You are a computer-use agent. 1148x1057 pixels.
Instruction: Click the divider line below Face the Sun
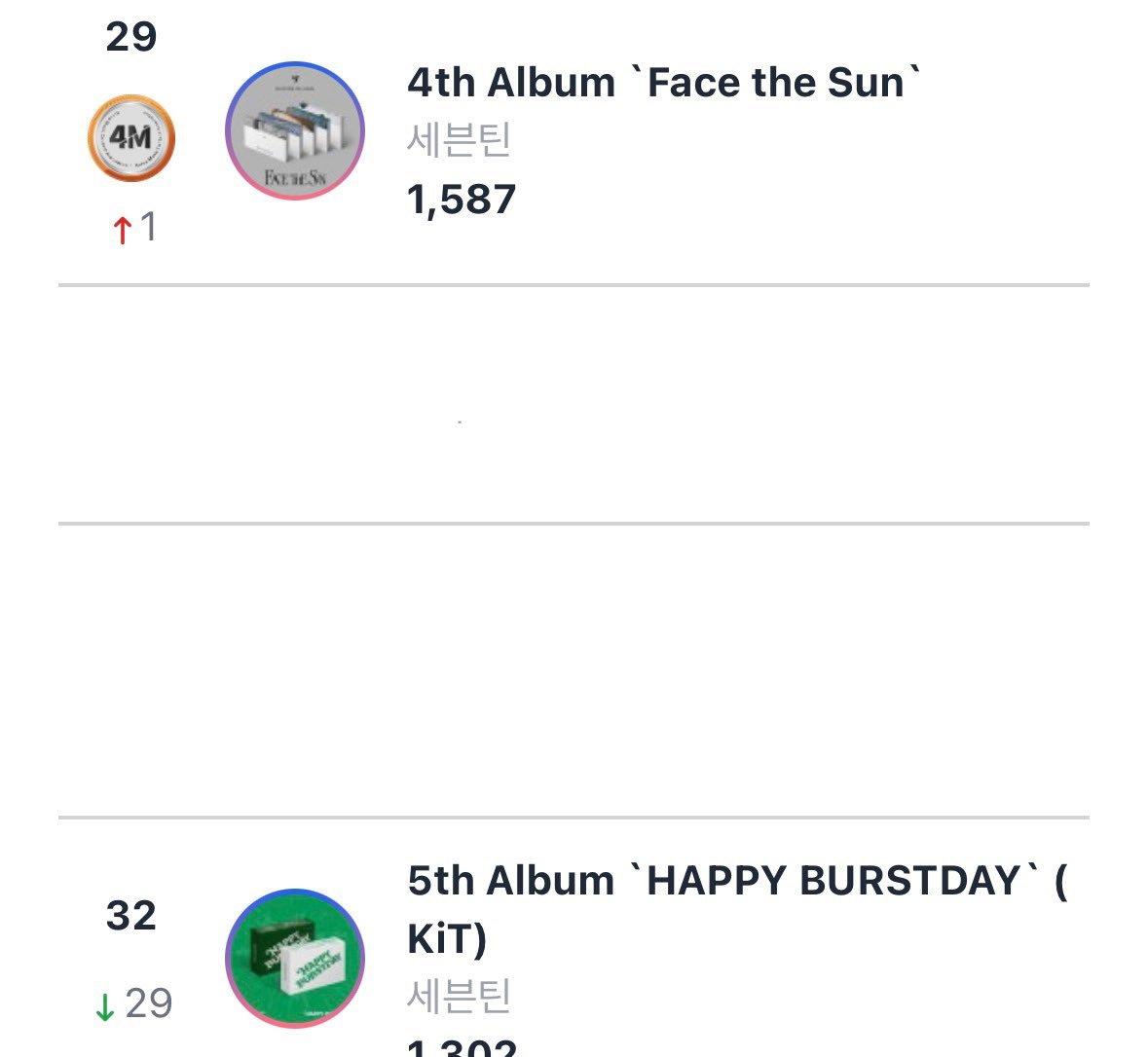(574, 285)
